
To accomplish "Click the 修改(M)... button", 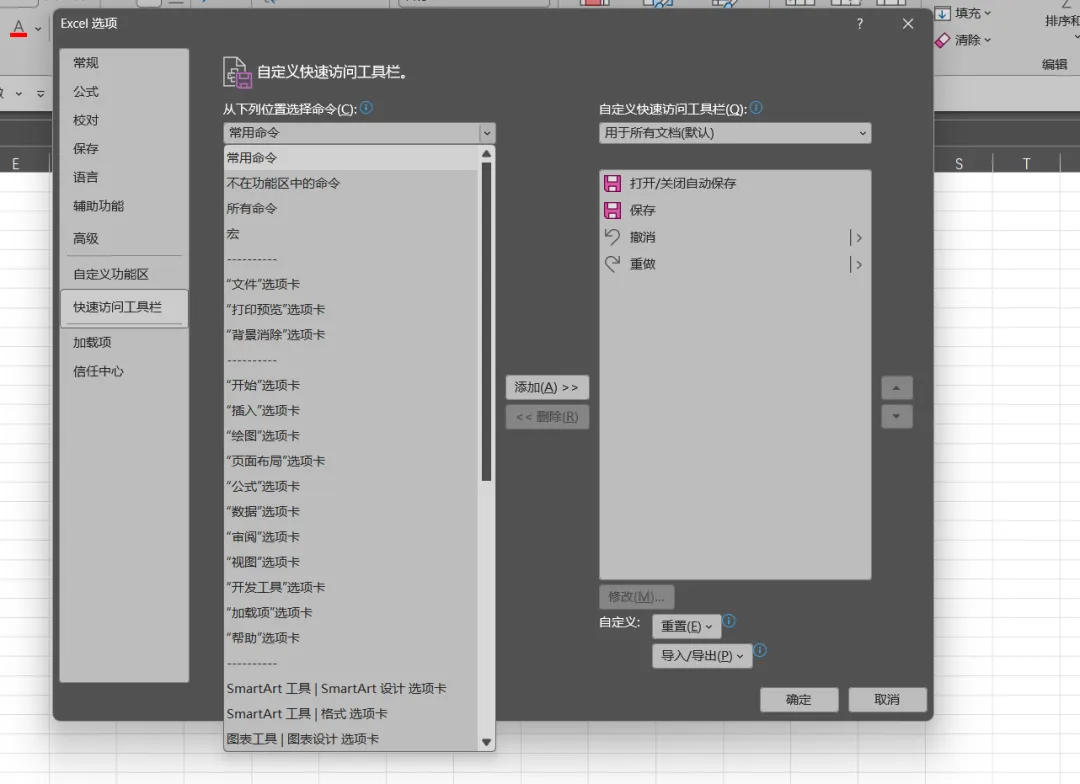I will coord(636,597).
